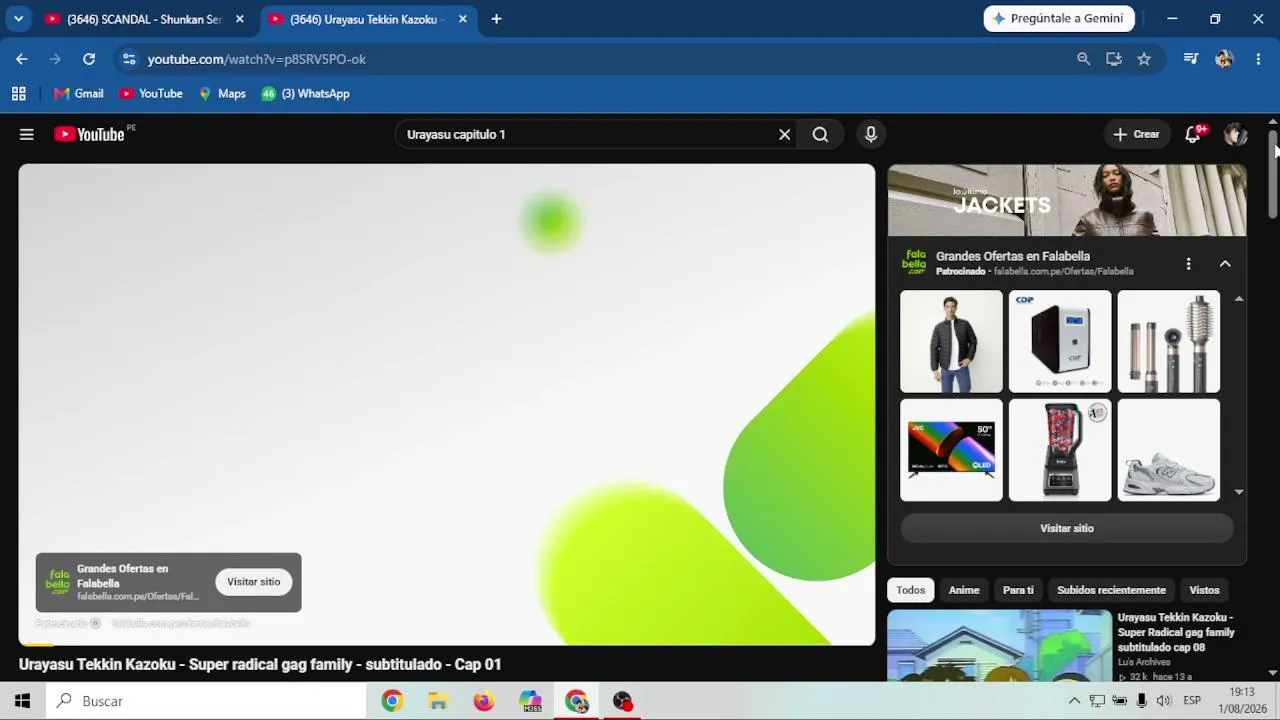Start voice search with the microphone
Viewport: 1280px width, 720px height.
871,134
